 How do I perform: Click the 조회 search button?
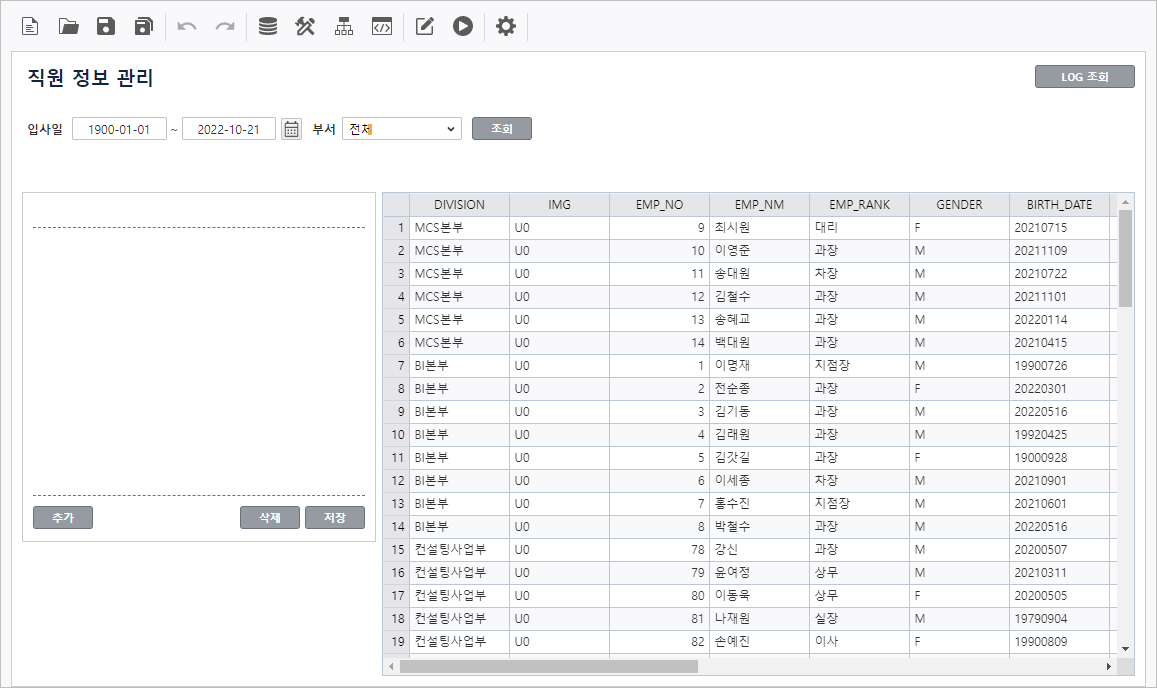pyautogui.click(x=501, y=129)
